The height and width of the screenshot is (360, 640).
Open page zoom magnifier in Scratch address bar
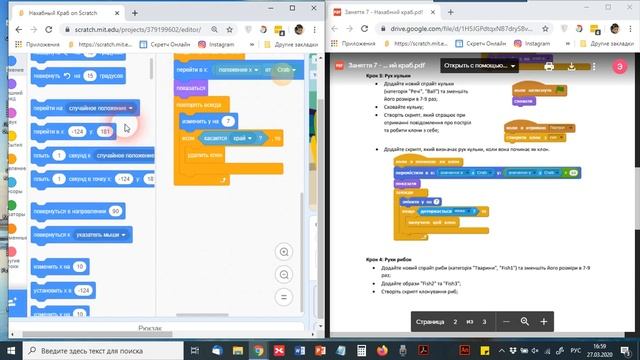(x=214, y=29)
